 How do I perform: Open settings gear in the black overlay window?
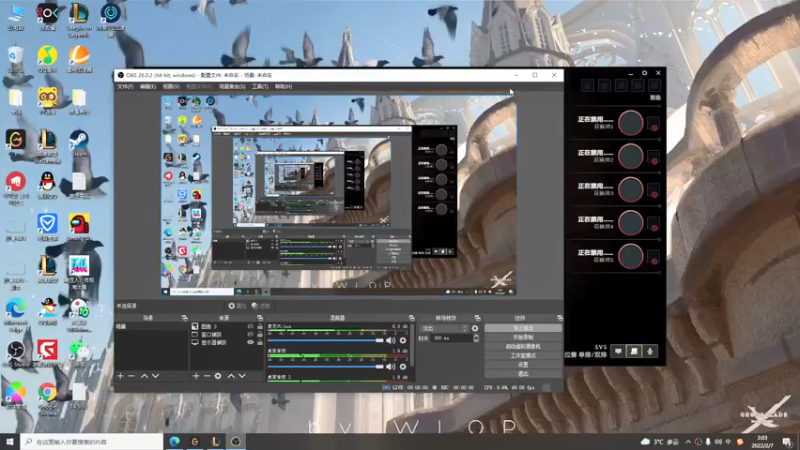point(644,73)
